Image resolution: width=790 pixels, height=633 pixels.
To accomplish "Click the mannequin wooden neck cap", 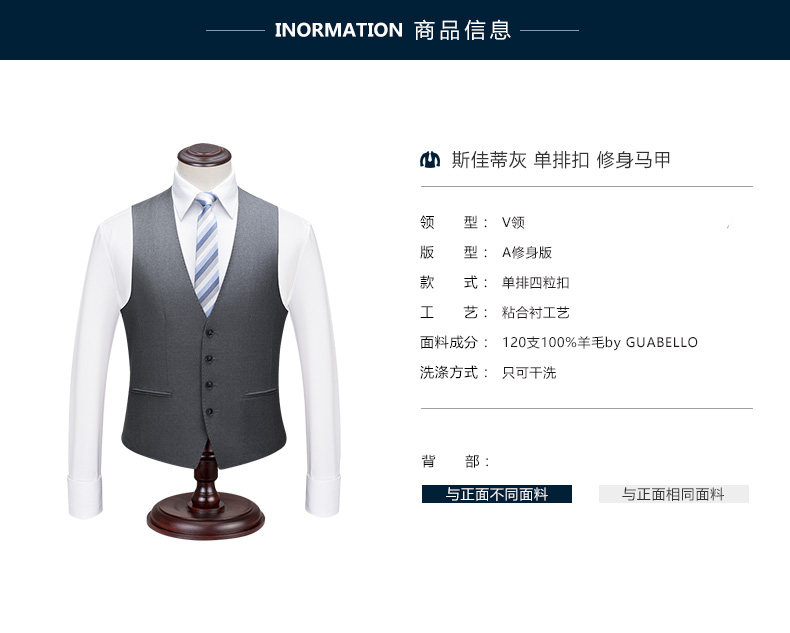I will (205, 154).
